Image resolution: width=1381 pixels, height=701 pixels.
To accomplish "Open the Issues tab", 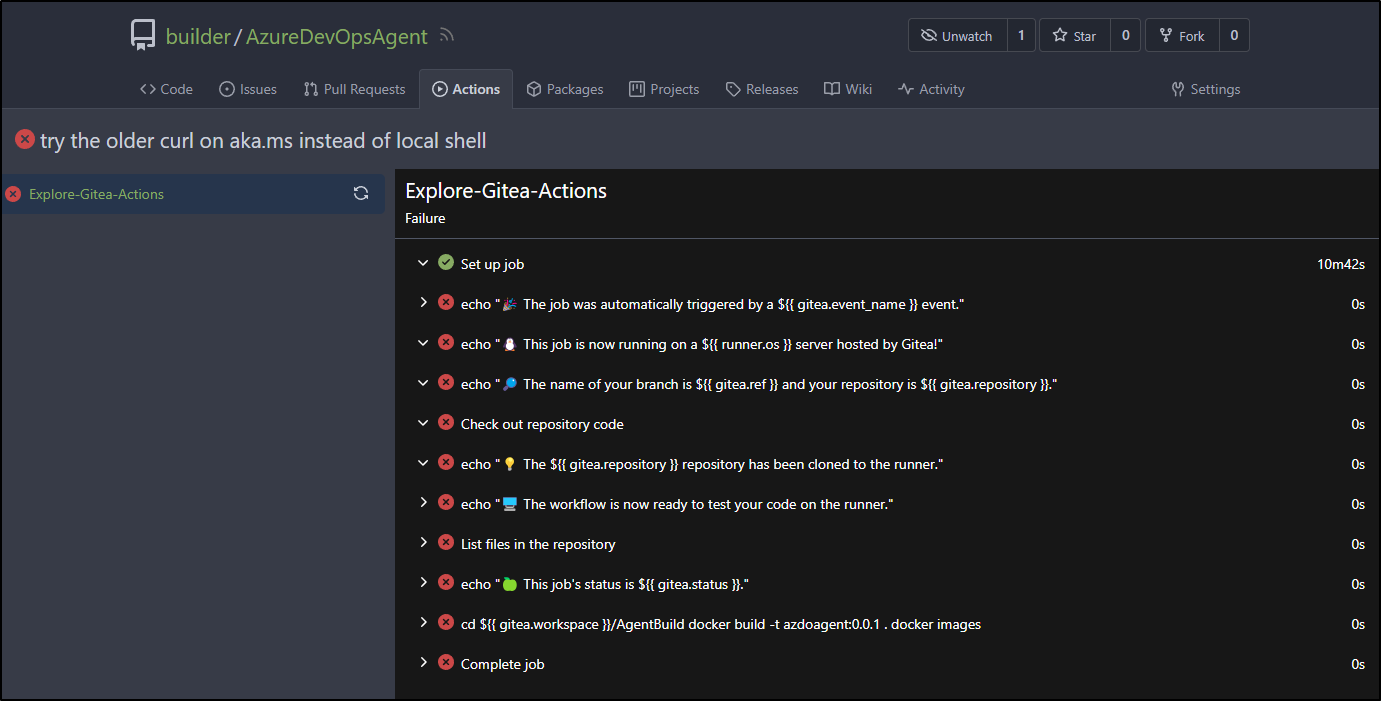I will [x=248, y=89].
